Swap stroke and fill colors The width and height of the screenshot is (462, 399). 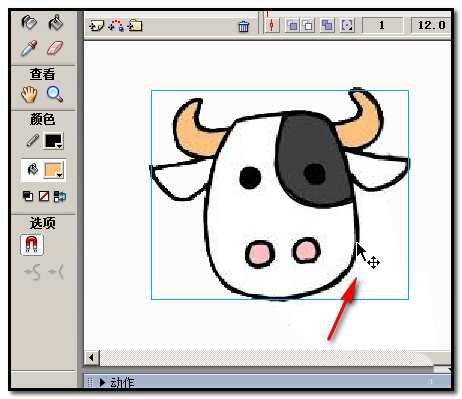60,196
